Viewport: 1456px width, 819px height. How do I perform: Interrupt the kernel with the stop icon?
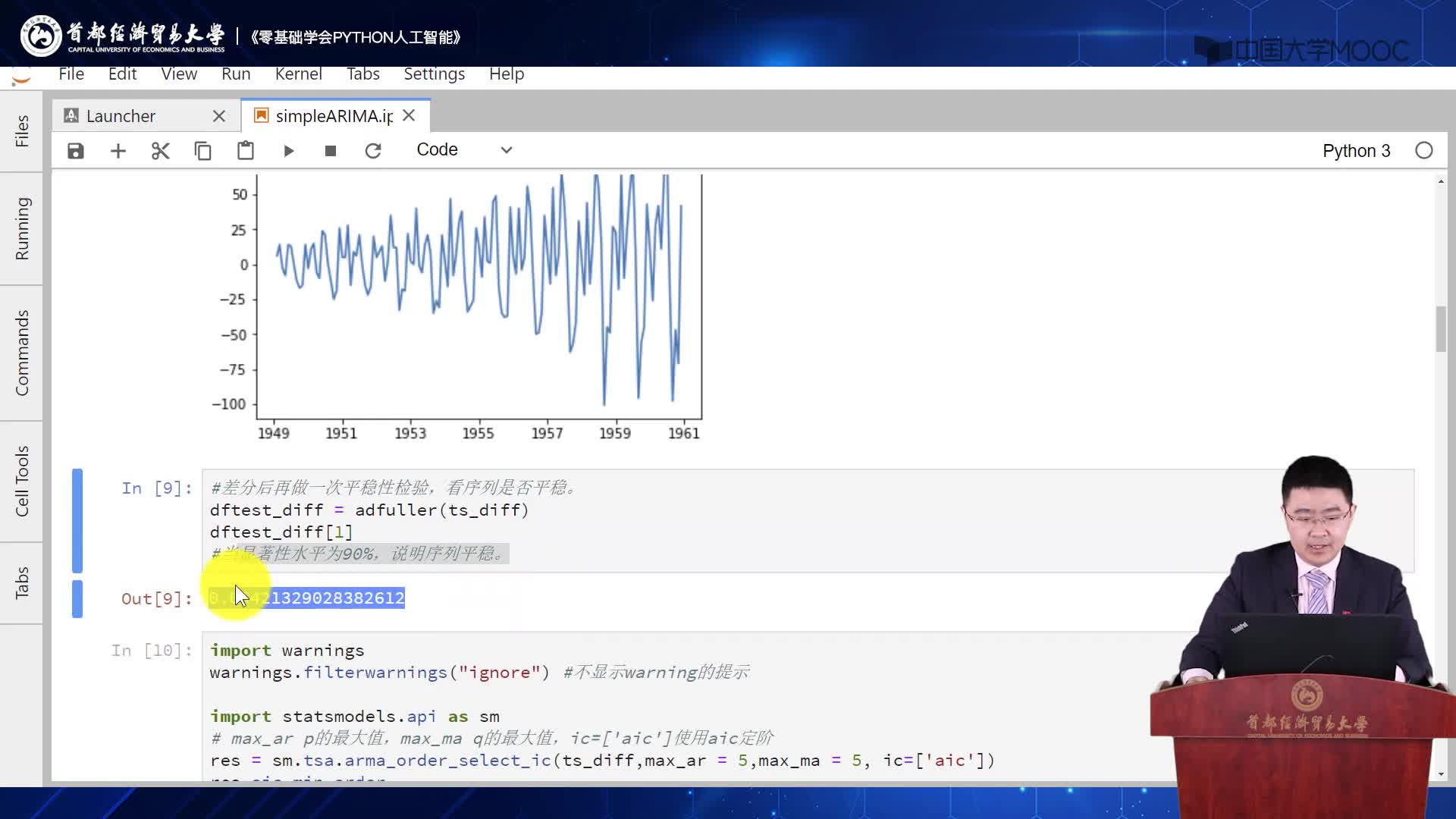(x=331, y=151)
